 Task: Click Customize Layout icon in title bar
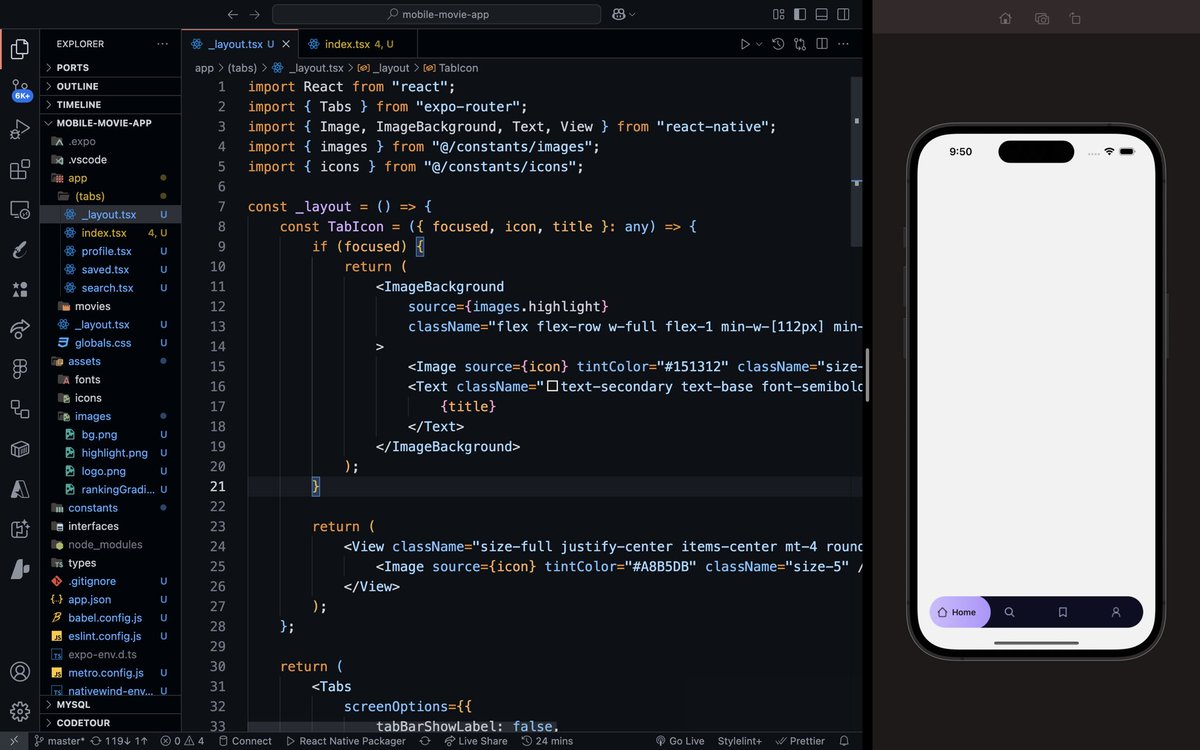tap(779, 14)
